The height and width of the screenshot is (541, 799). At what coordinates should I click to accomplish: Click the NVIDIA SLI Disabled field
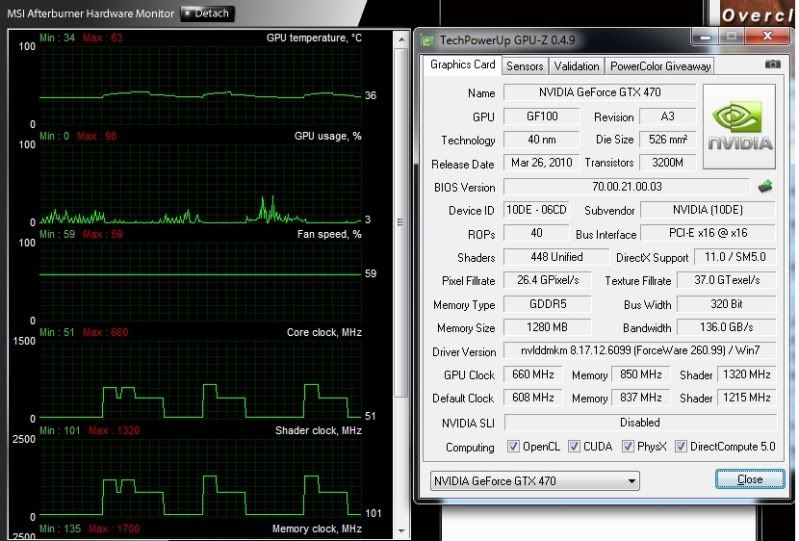click(640, 422)
